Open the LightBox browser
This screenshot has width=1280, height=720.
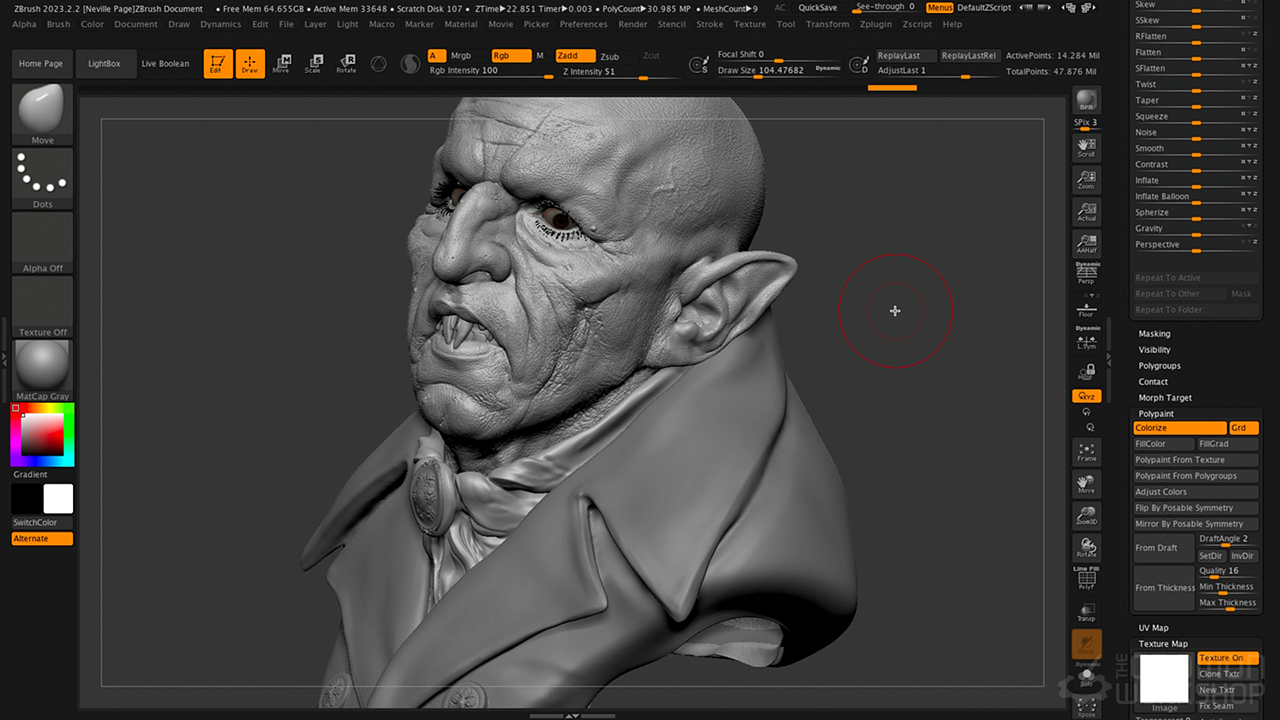click(x=104, y=64)
